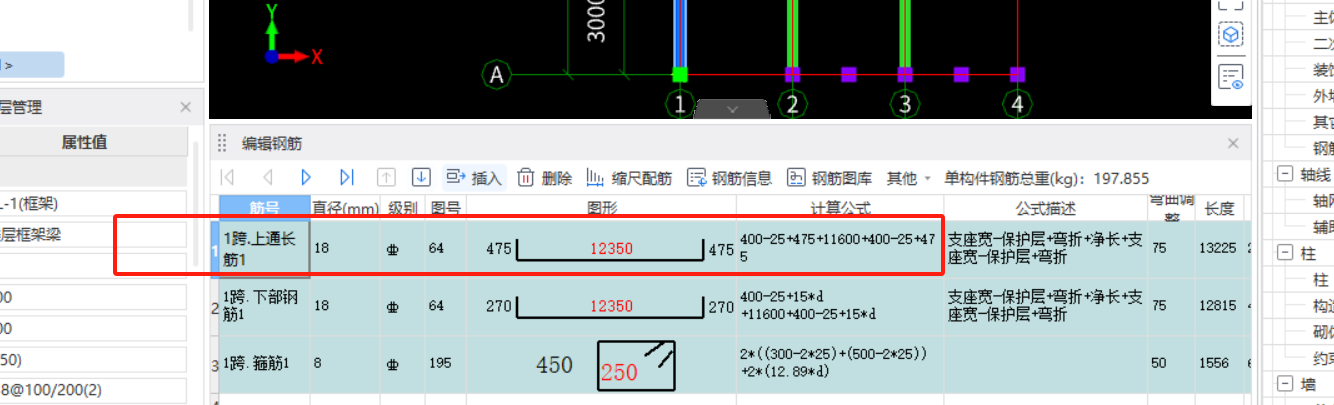Viewport: 1334px width, 405px height.
Task: Close the 层管理 left panel
Action: point(185,107)
